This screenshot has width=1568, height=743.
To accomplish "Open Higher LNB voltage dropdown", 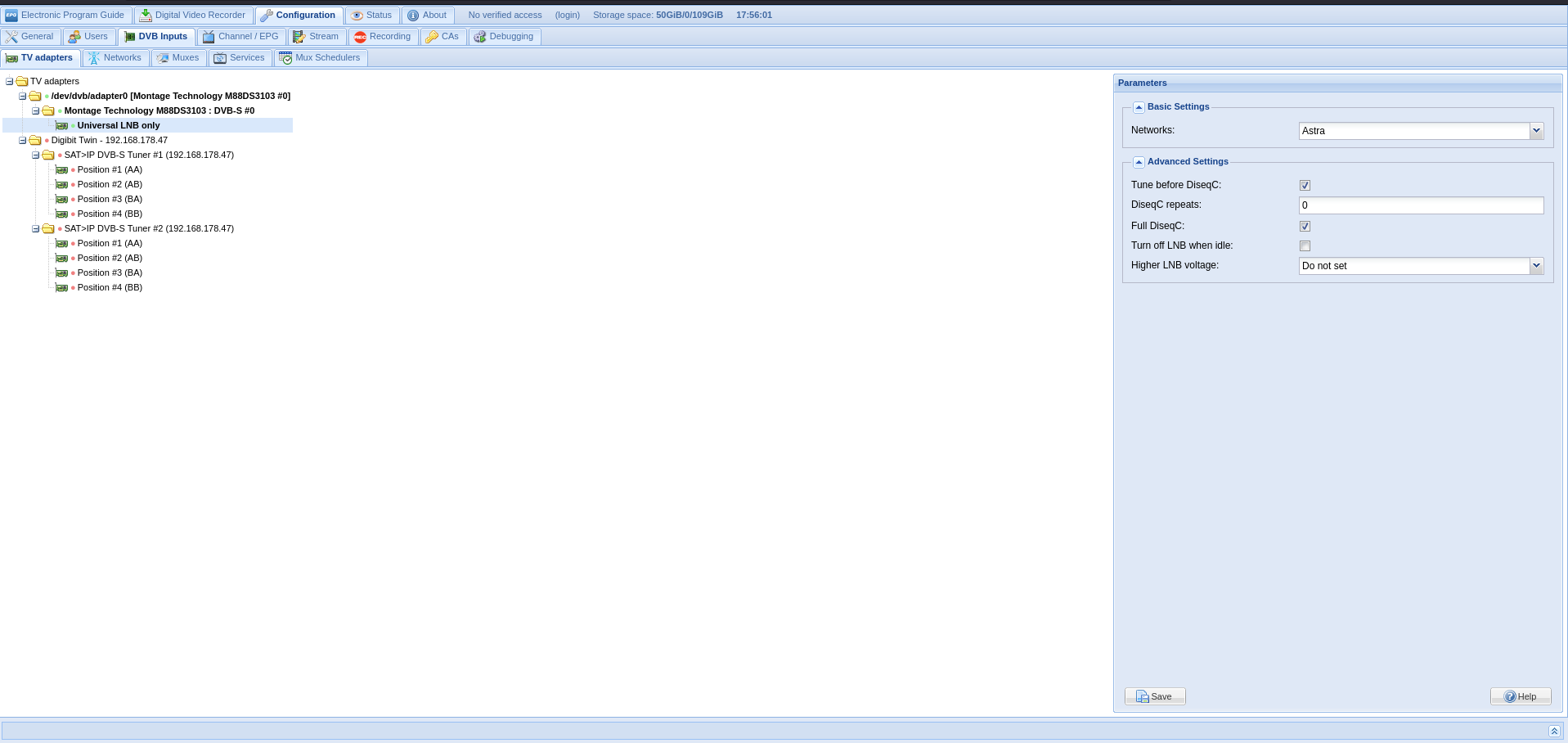I will [1536, 266].
